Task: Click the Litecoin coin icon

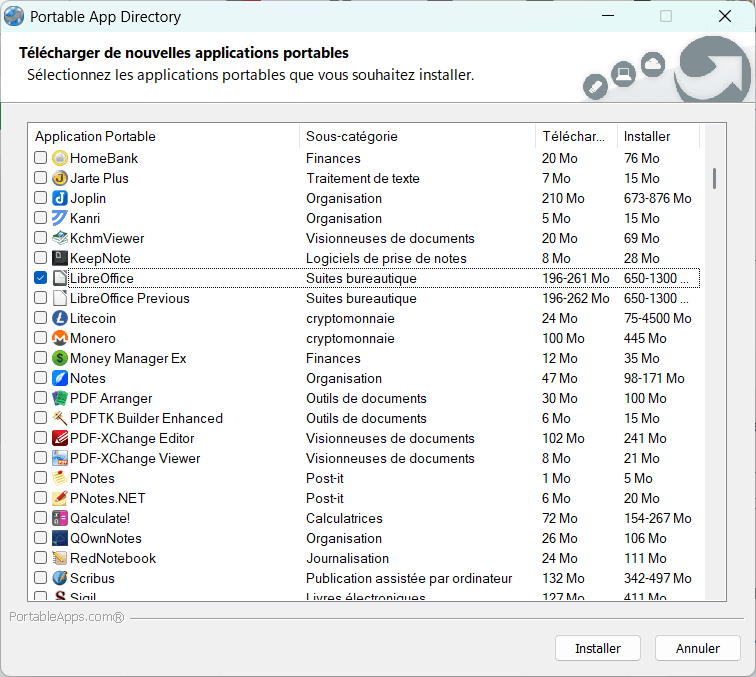Action: 60,318
